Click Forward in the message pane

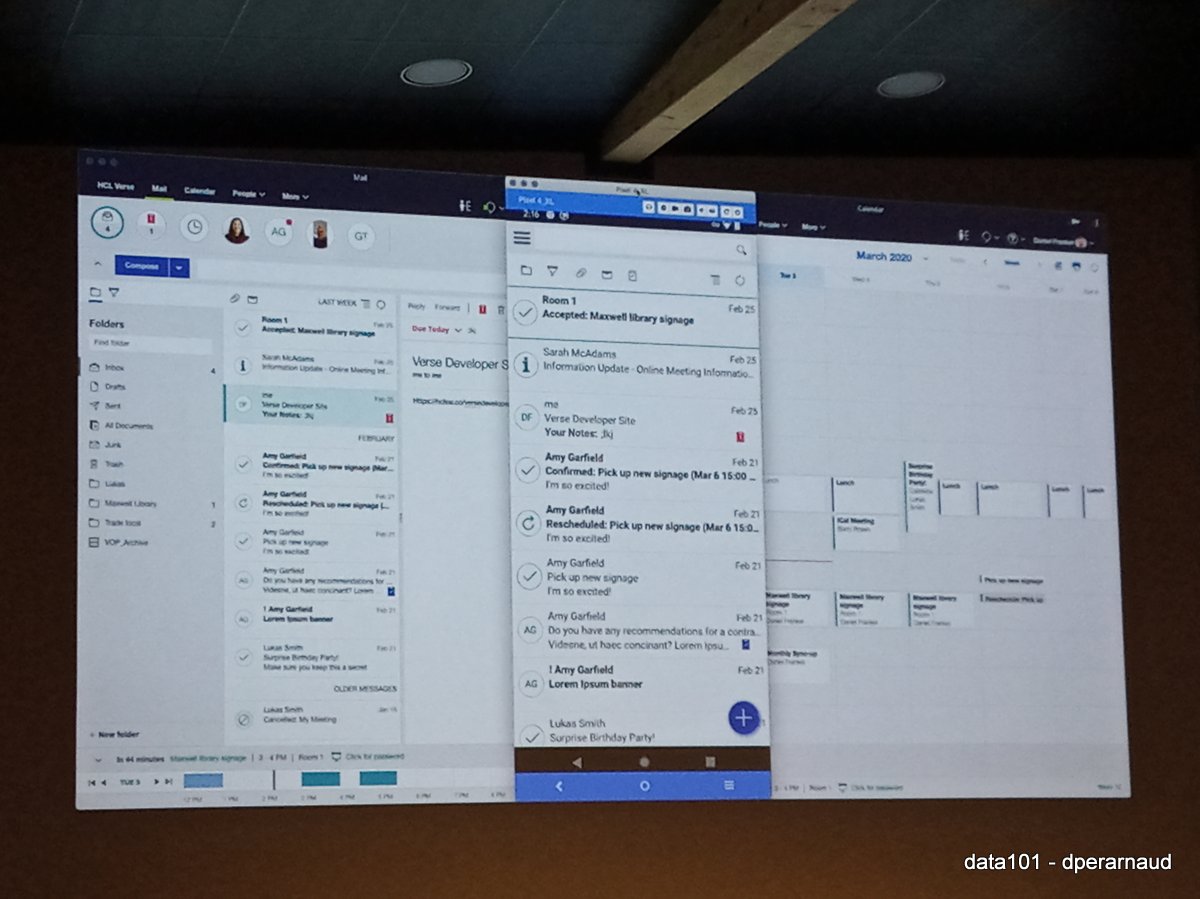[x=447, y=308]
